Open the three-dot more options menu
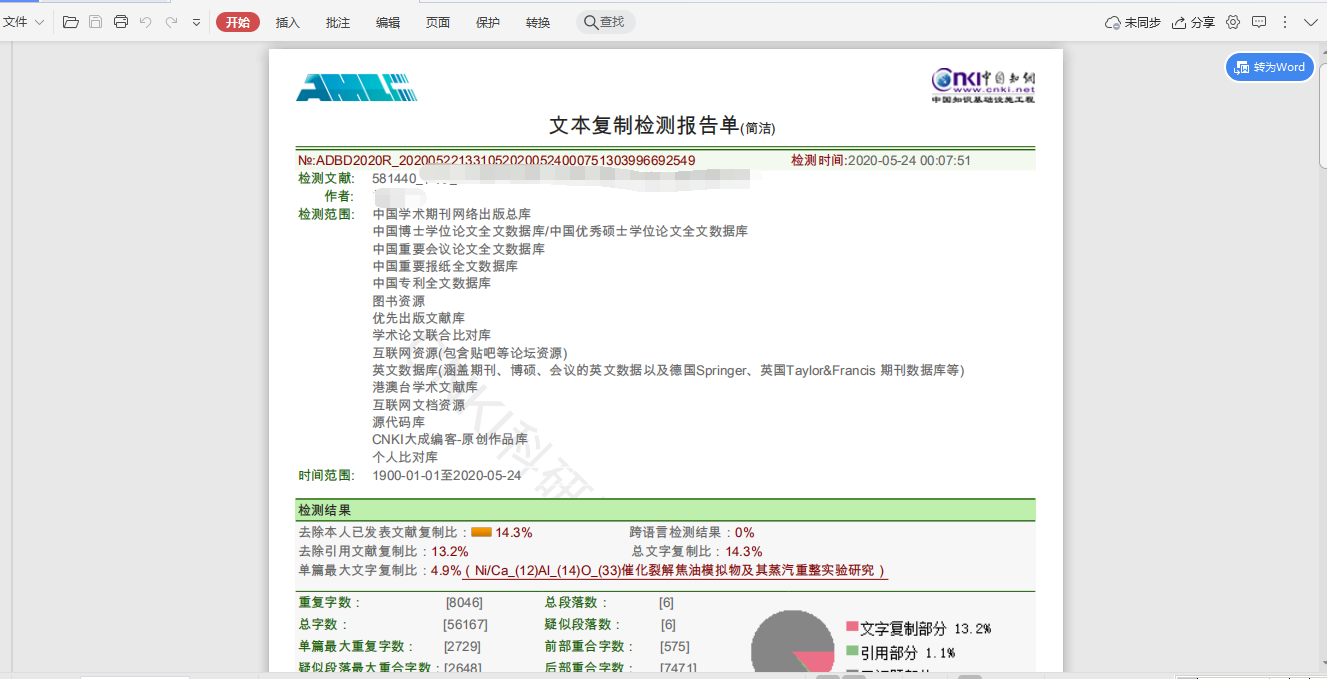Viewport: 1327px width, 679px height. point(1285,22)
